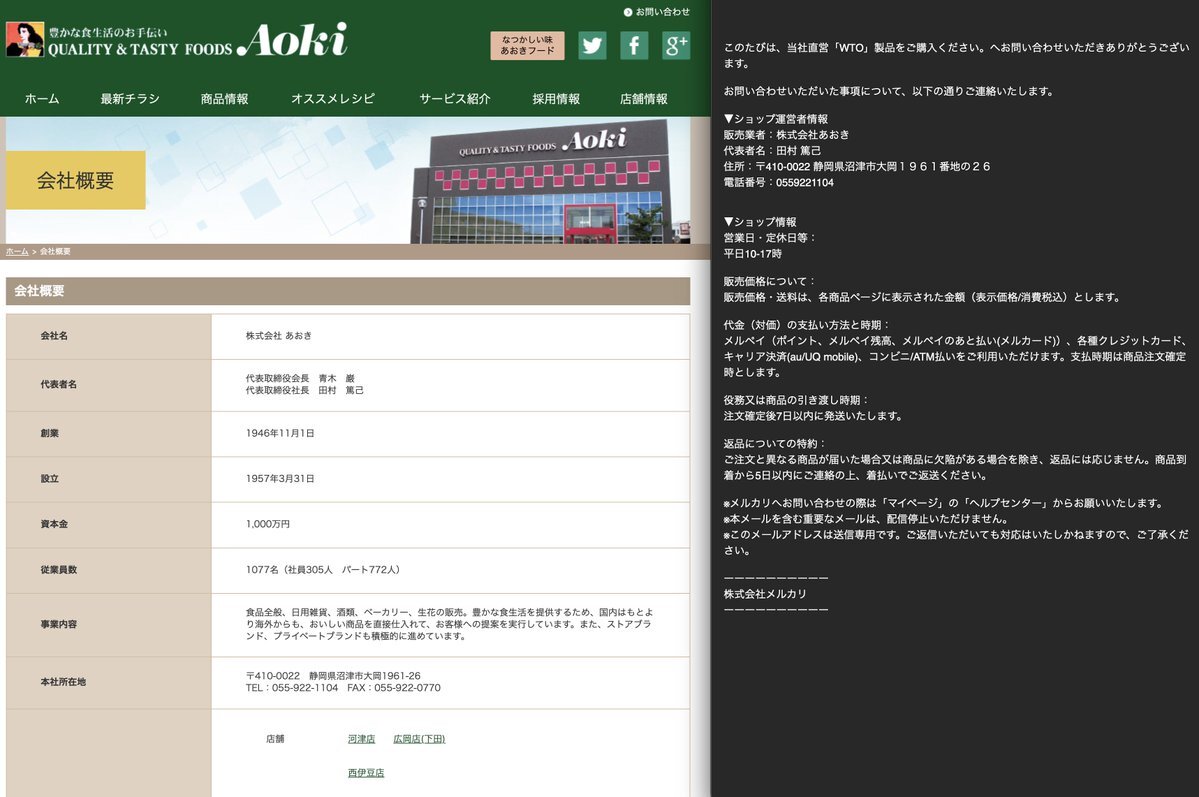Click the capital value 1,000万円
Viewport: 1199px width, 797px height.
coord(268,524)
